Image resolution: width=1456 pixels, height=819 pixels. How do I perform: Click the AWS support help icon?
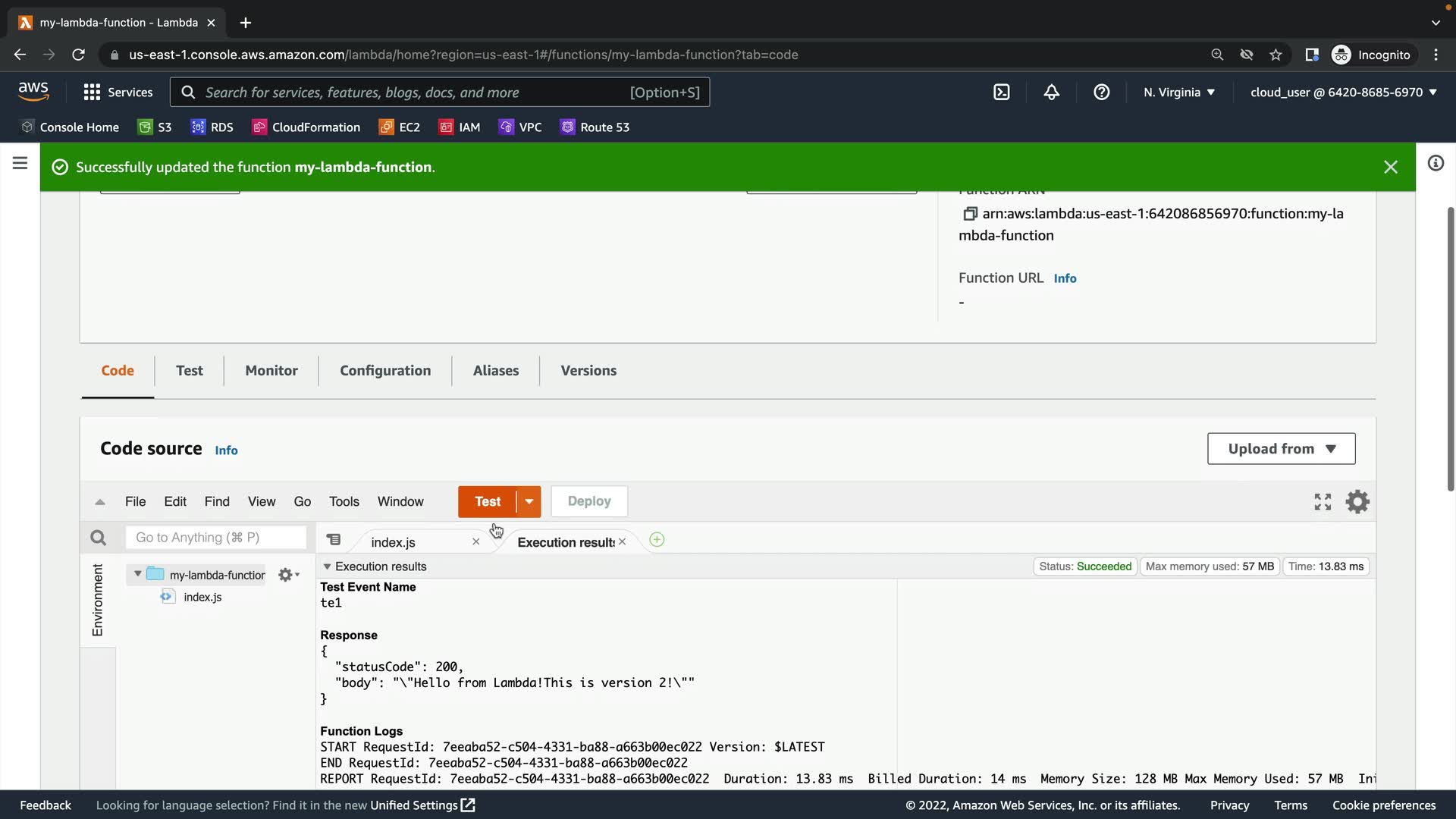(1101, 93)
